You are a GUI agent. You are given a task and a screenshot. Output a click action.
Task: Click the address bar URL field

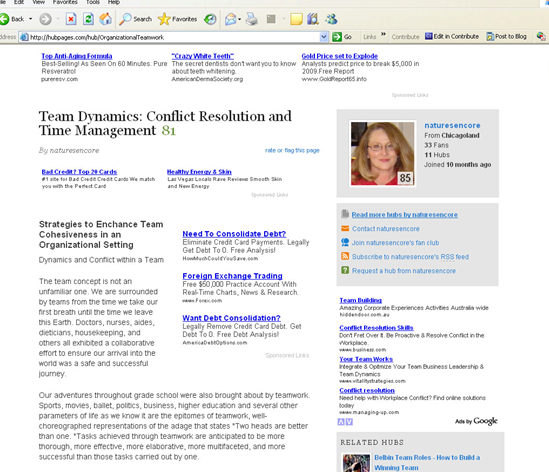170,37
